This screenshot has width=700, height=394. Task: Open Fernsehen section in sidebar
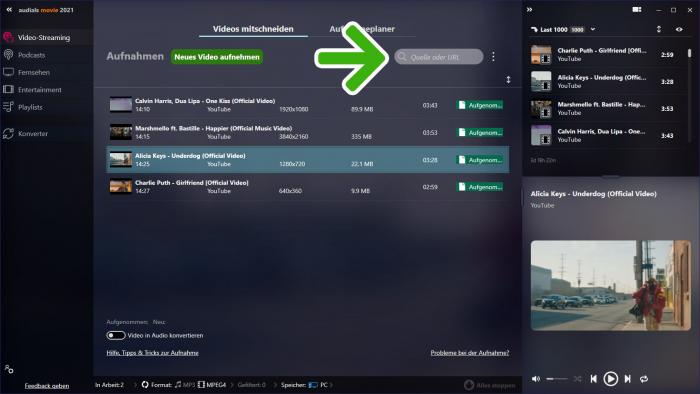pos(33,72)
